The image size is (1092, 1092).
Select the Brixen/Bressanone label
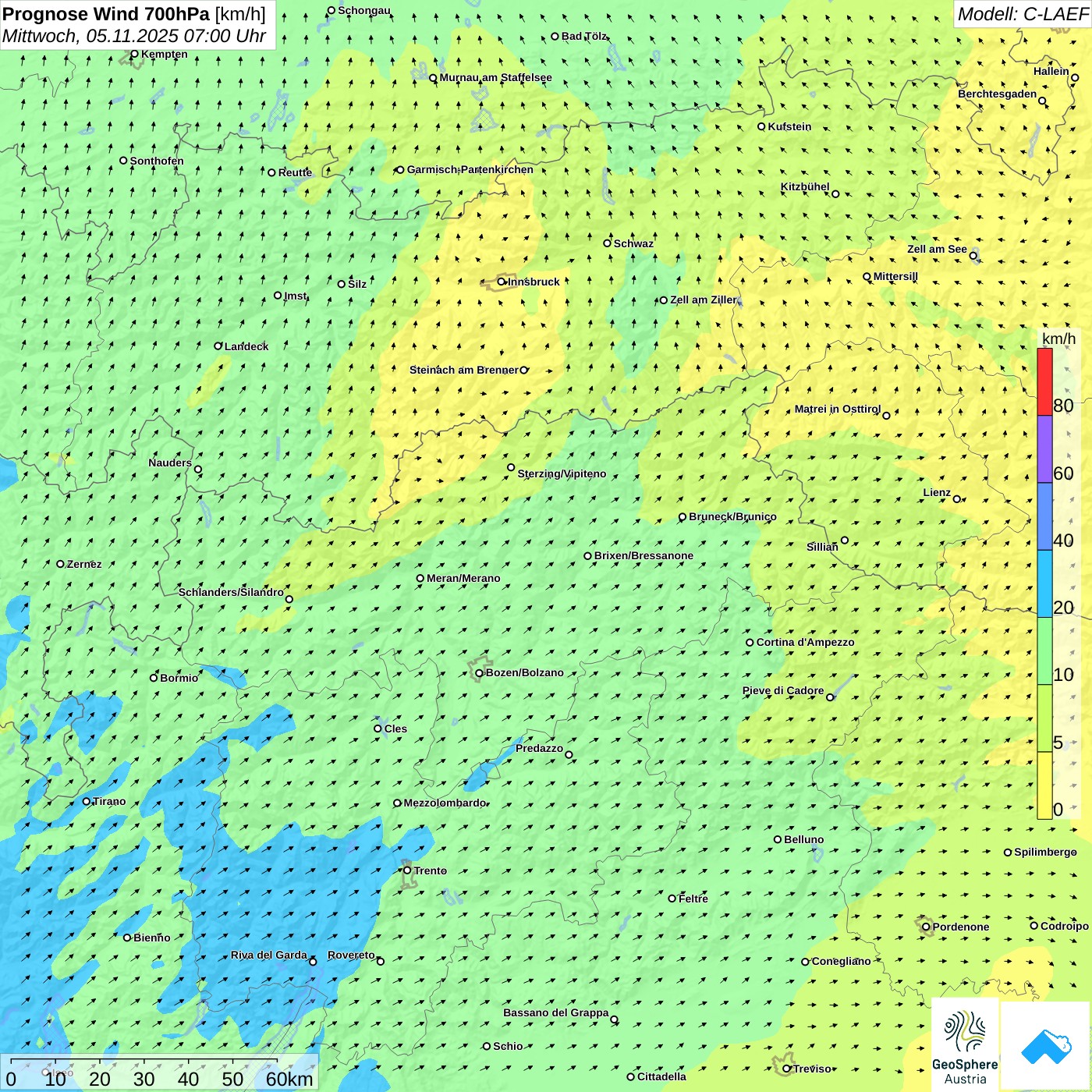pos(643,556)
